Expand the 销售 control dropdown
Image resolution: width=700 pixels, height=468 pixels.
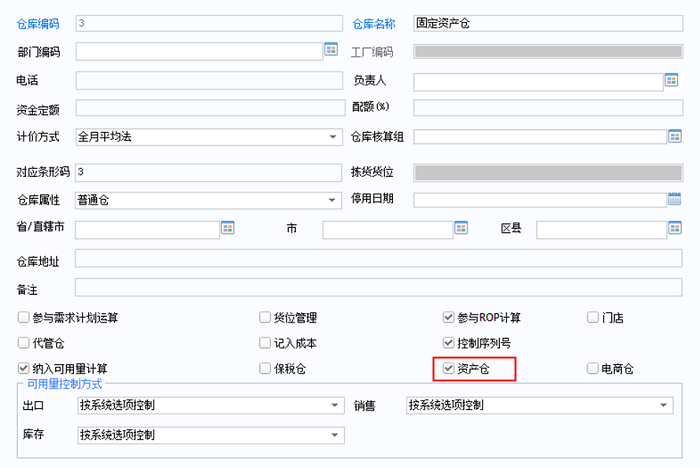click(x=663, y=405)
